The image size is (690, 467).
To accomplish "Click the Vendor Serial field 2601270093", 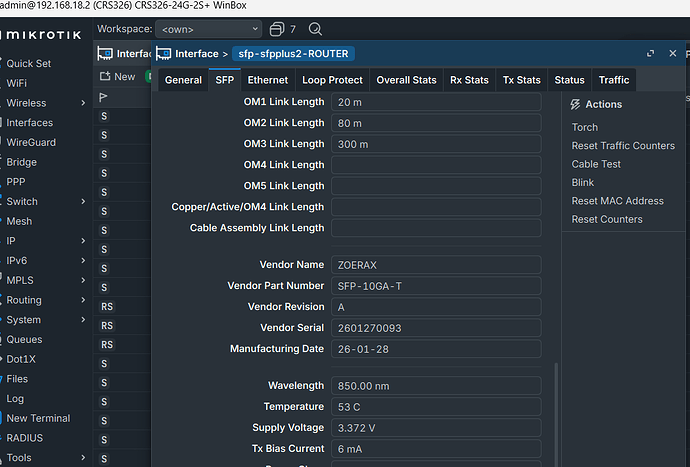I will (x=436, y=328).
